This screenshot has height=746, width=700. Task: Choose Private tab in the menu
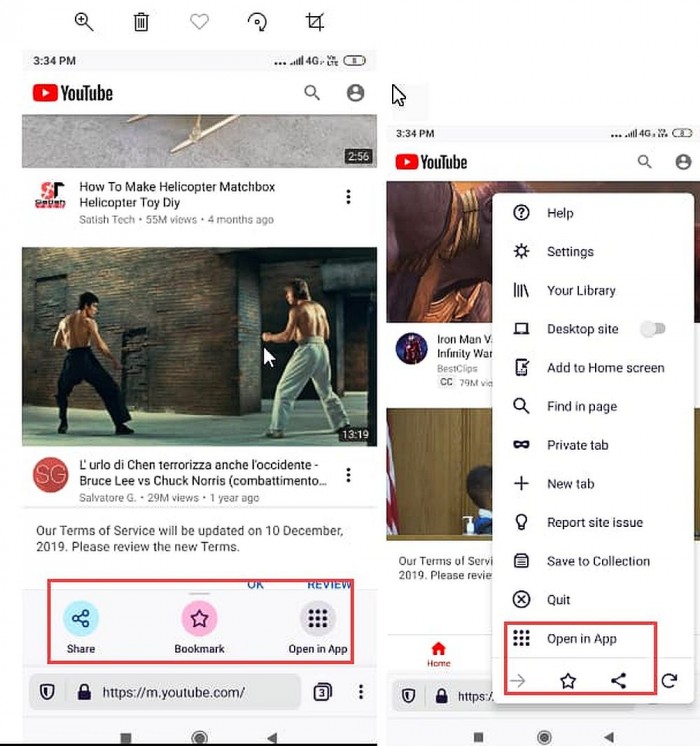pyautogui.click(x=577, y=445)
